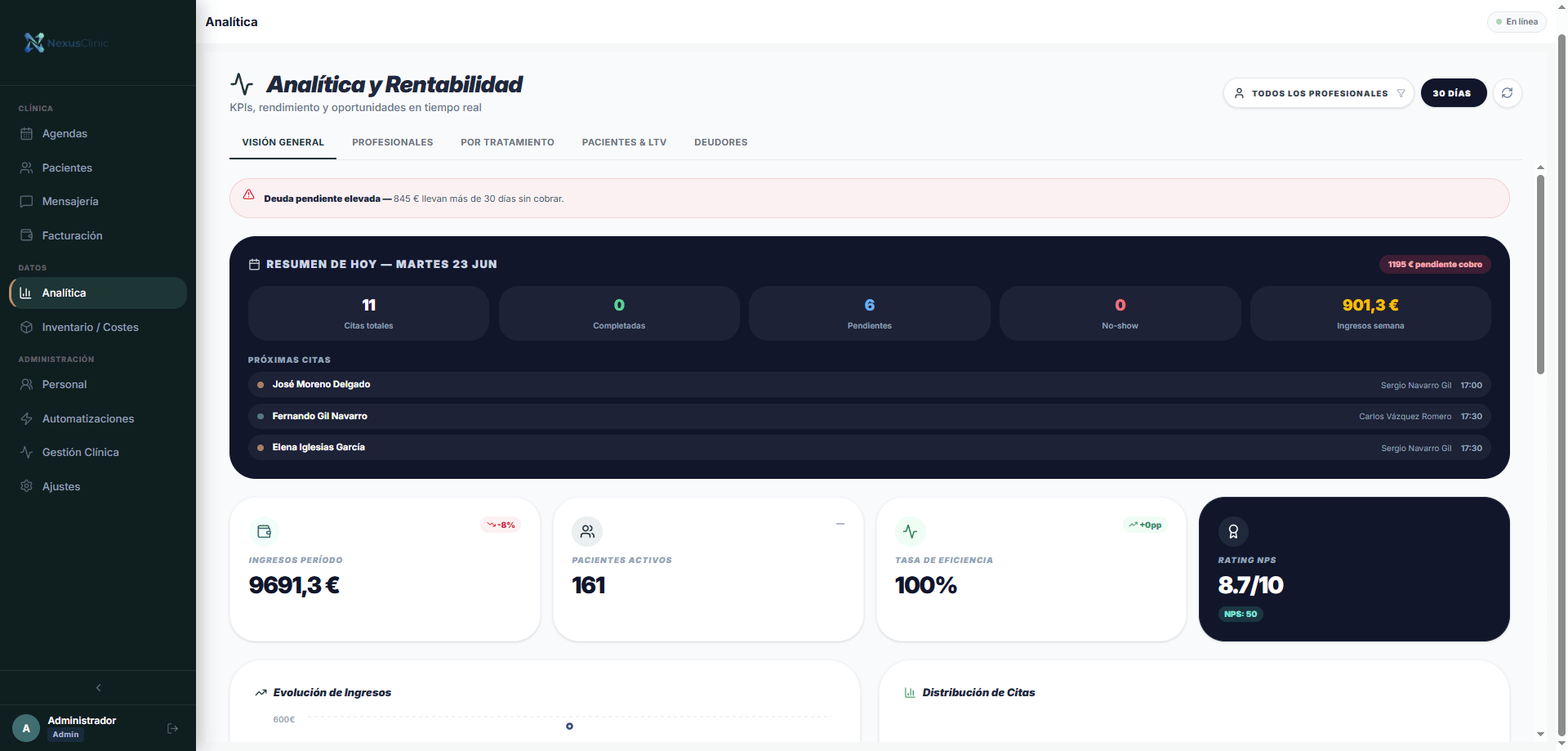Open Inventario / Costes box icon
Screen dimensions: 1568x751
[x=26, y=327]
